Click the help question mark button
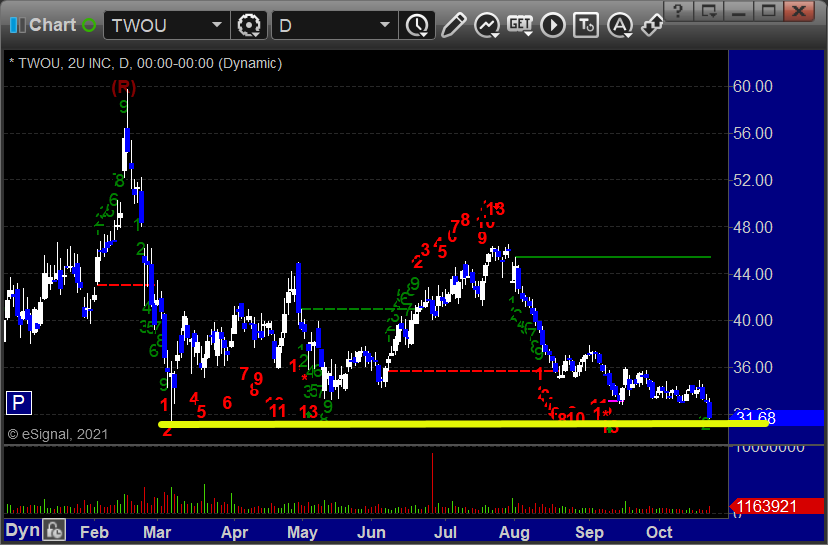This screenshot has width=828, height=545. coord(679,11)
